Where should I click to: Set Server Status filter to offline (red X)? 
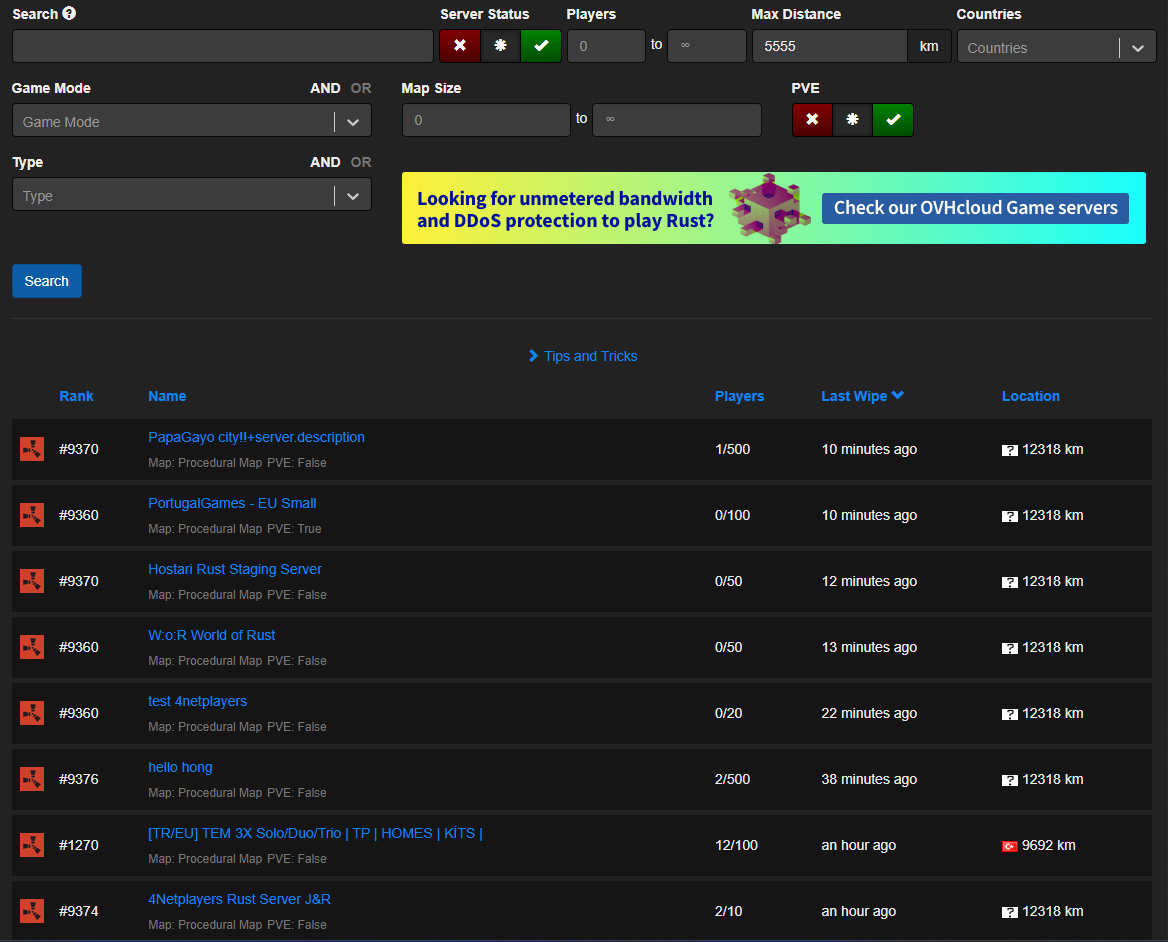[x=460, y=46]
